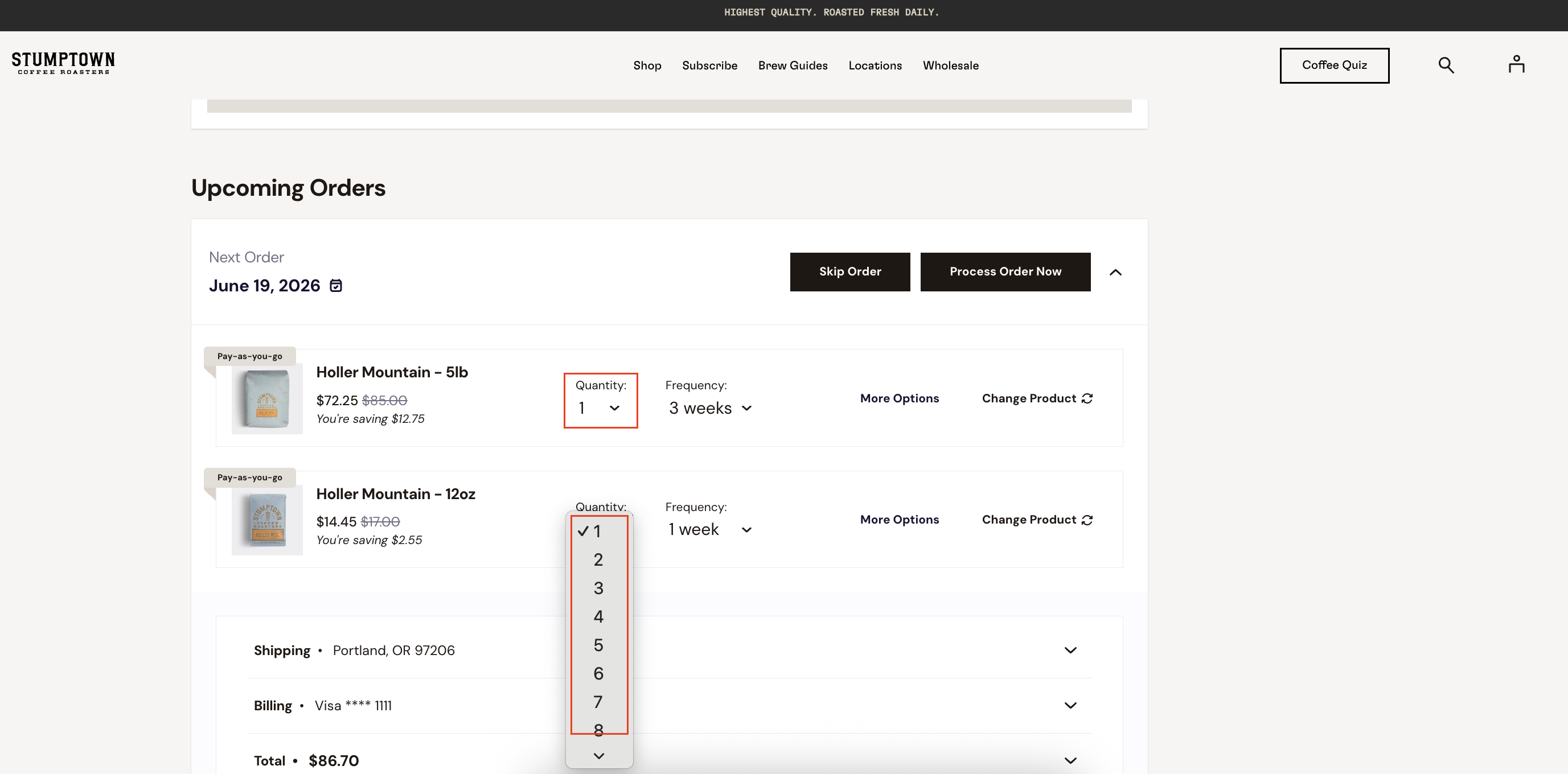This screenshot has width=1568, height=774.
Task: Click Change Product for Holler Mountain 5lb
Action: tap(1037, 398)
